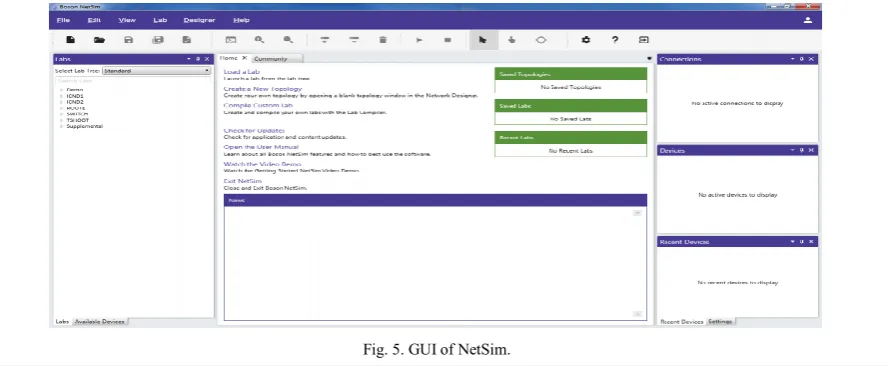This screenshot has height=366, width=891.
Task: Click the trash Delete toolbar icon
Action: 383,40
